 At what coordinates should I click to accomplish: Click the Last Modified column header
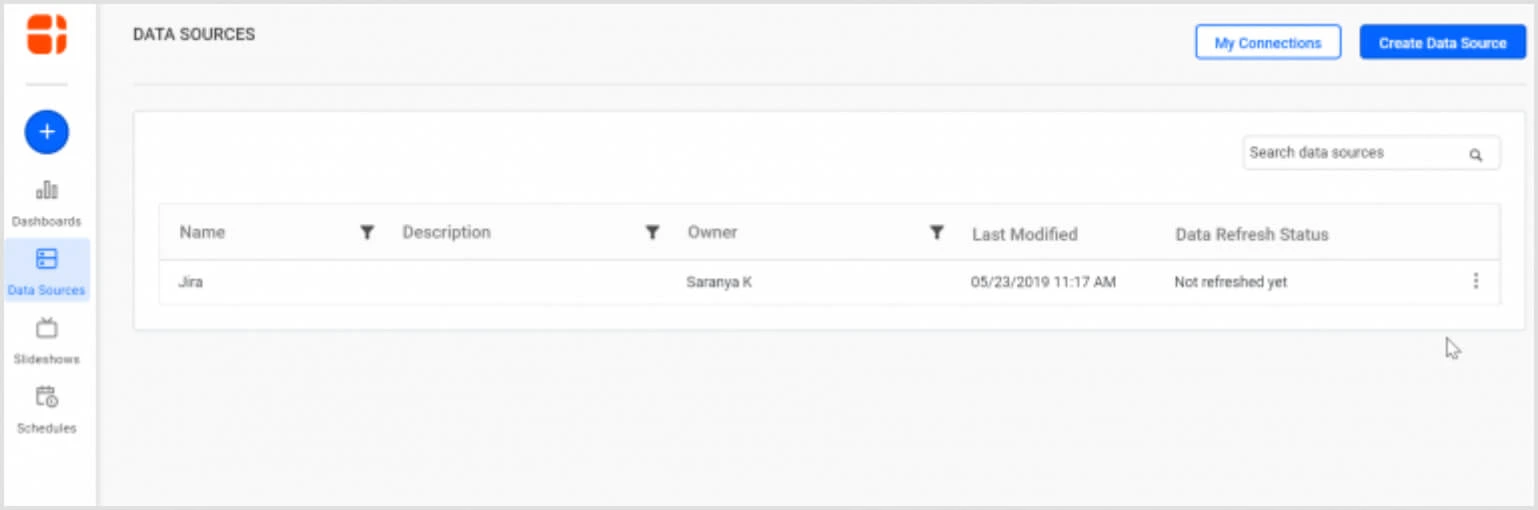[x=1024, y=235]
